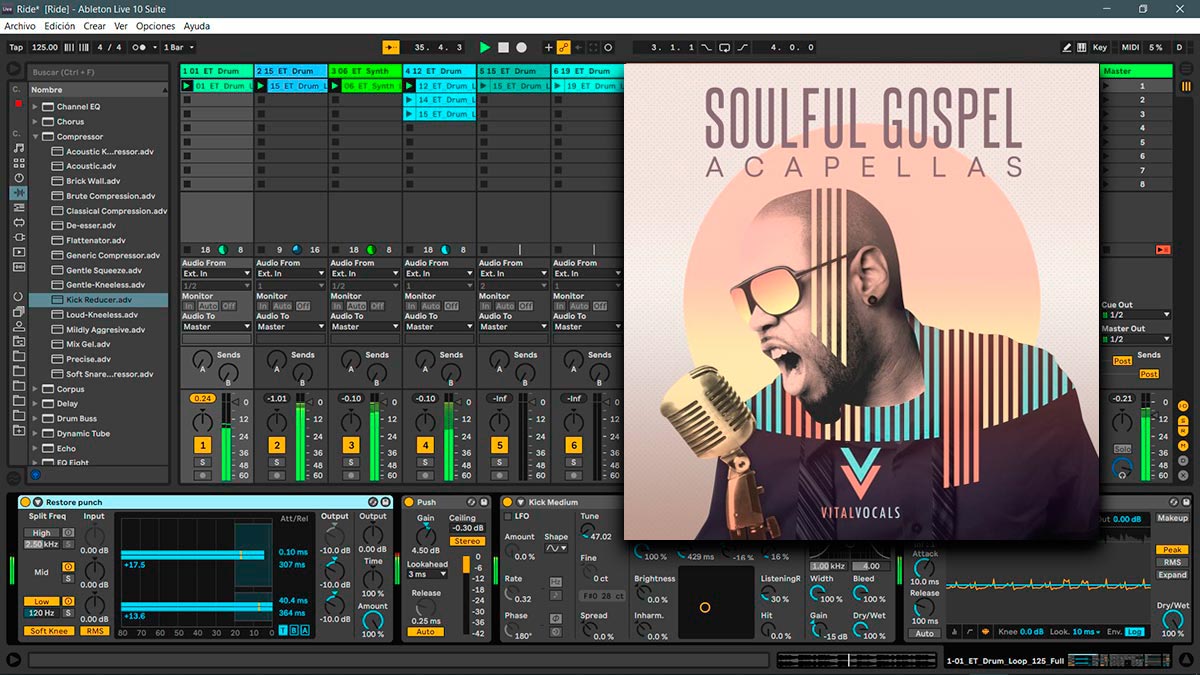Screen dimensions: 1200x675
Task: Click the red Collections color tag
Action: pos(18,103)
